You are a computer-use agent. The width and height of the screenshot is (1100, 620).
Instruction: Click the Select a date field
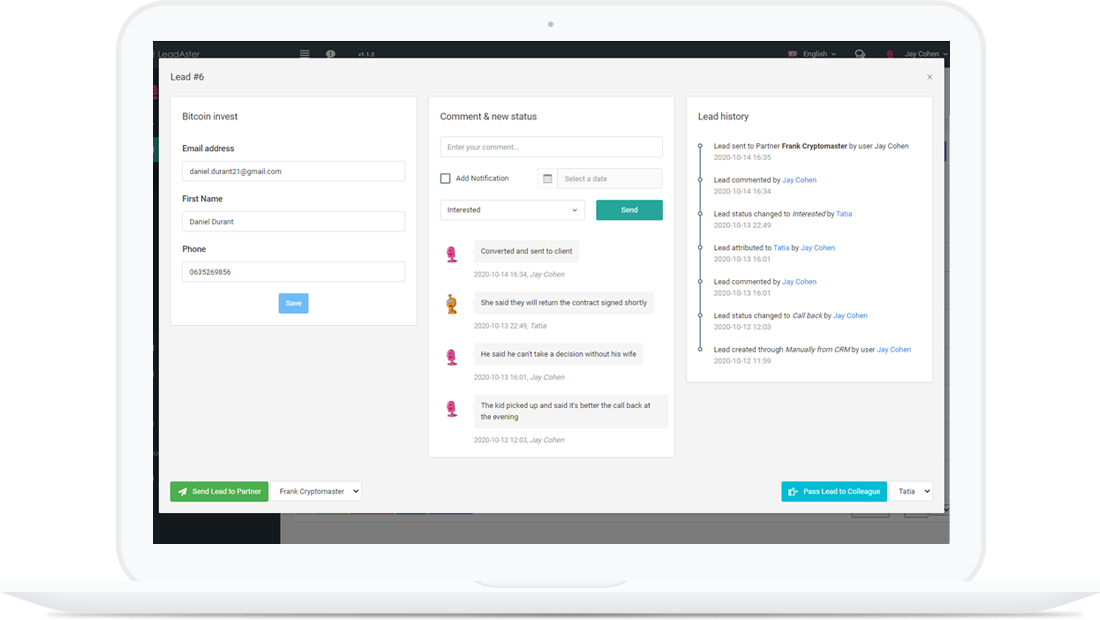coord(609,179)
